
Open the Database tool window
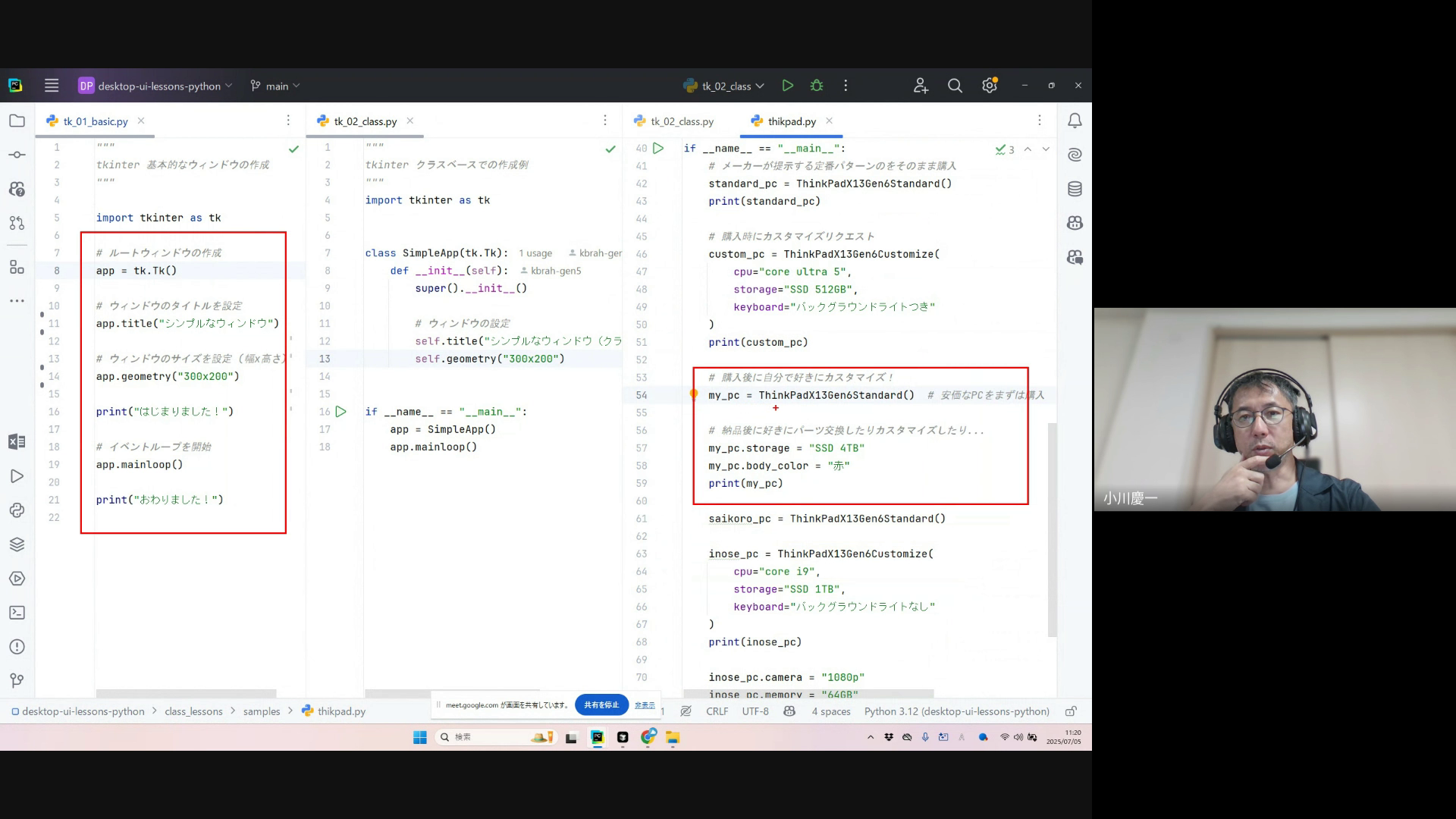pyautogui.click(x=1075, y=189)
